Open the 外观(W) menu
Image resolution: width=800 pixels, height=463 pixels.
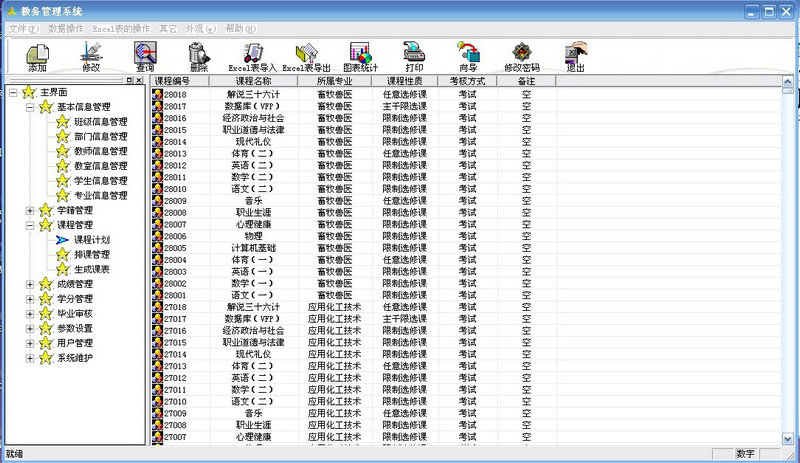coord(201,29)
